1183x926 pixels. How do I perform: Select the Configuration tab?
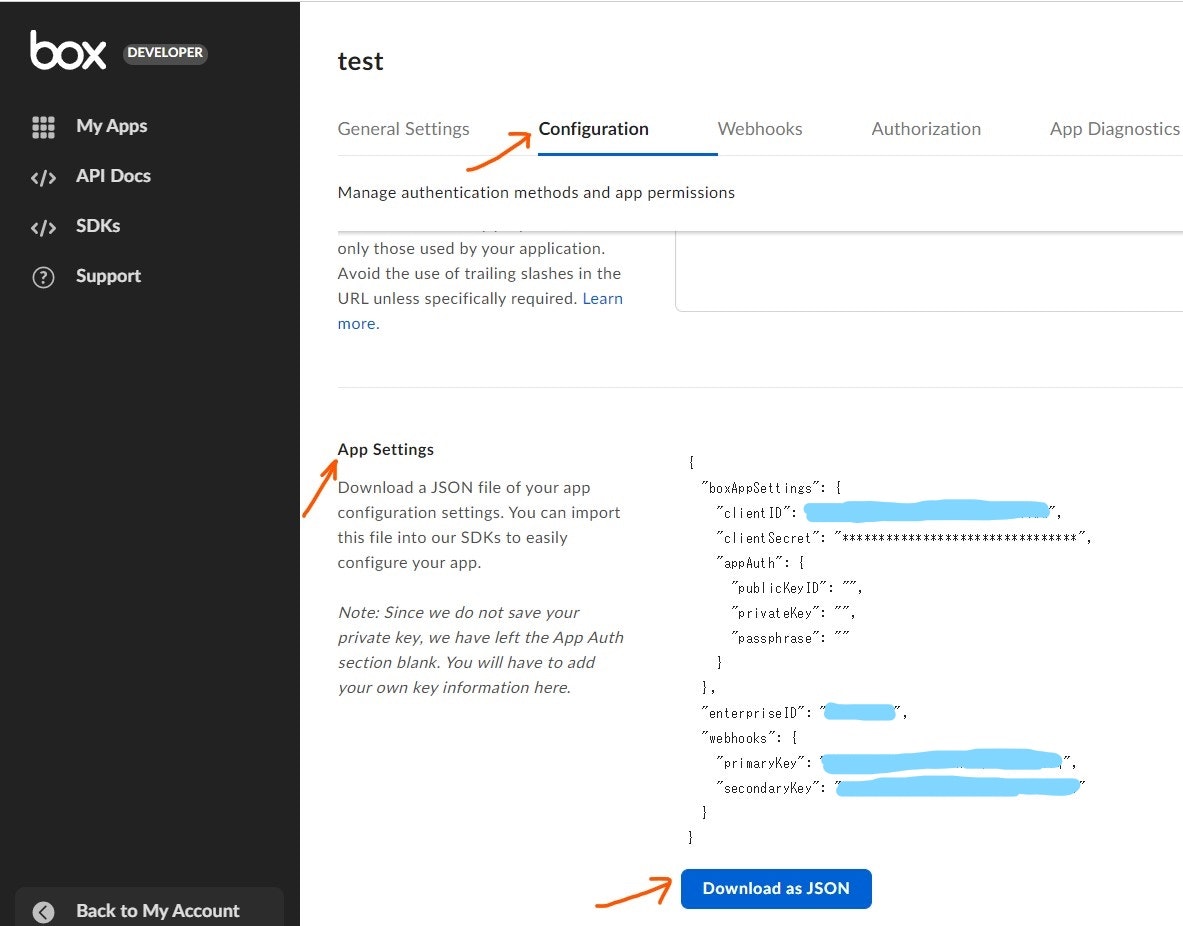point(594,129)
